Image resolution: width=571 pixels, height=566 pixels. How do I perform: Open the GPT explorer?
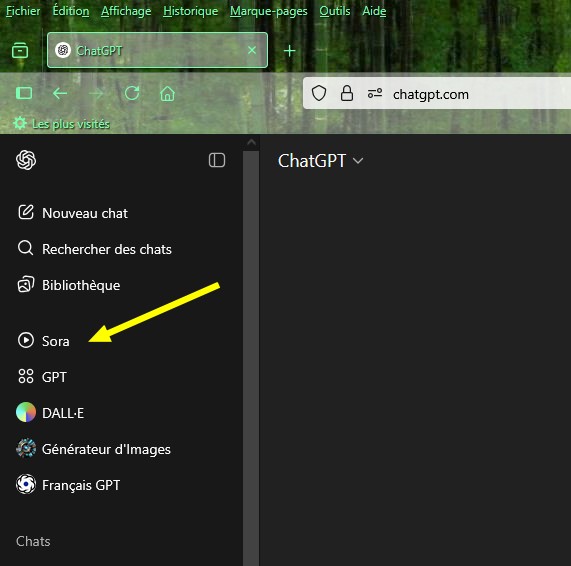(x=42, y=377)
